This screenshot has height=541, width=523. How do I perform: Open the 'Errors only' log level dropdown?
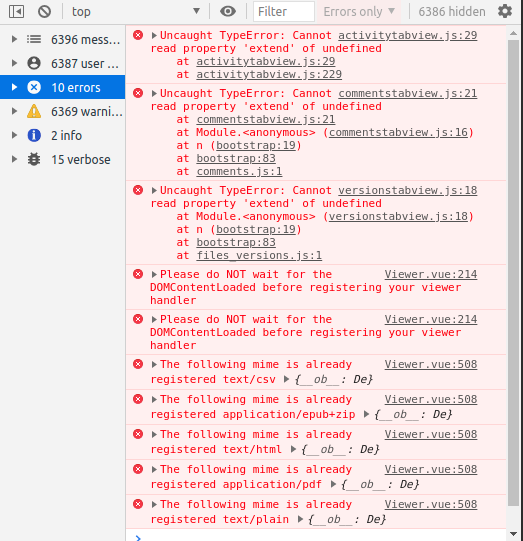(359, 12)
